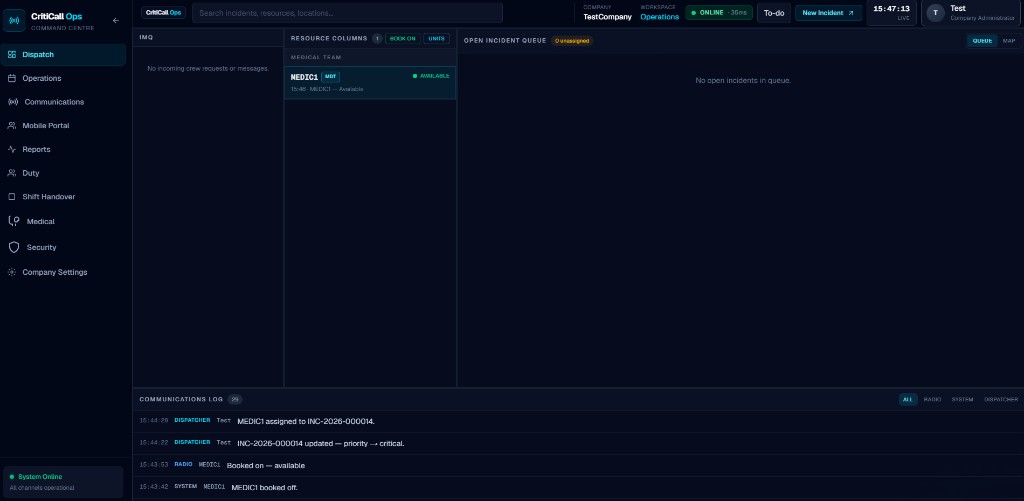Image resolution: width=1024 pixels, height=501 pixels.
Task: Click the CritiCall Ops badge in top bar
Action: pos(164,13)
